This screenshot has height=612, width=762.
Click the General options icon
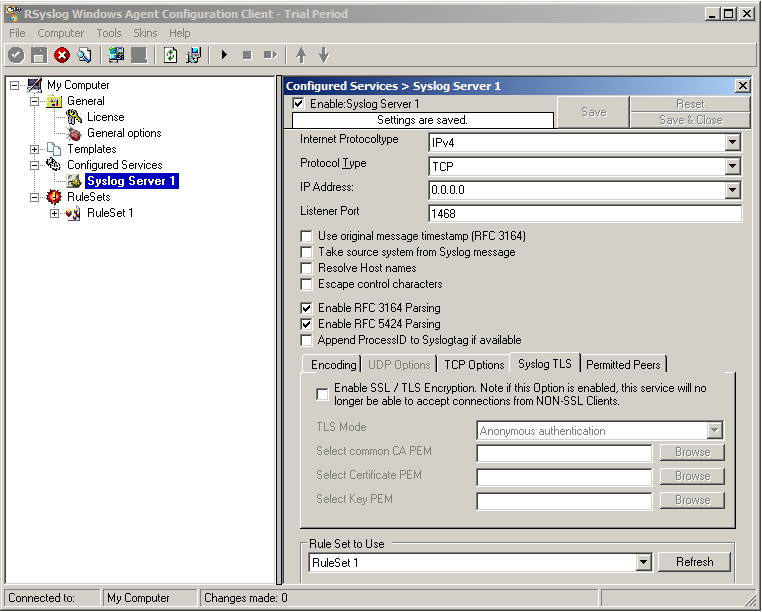coord(74,133)
